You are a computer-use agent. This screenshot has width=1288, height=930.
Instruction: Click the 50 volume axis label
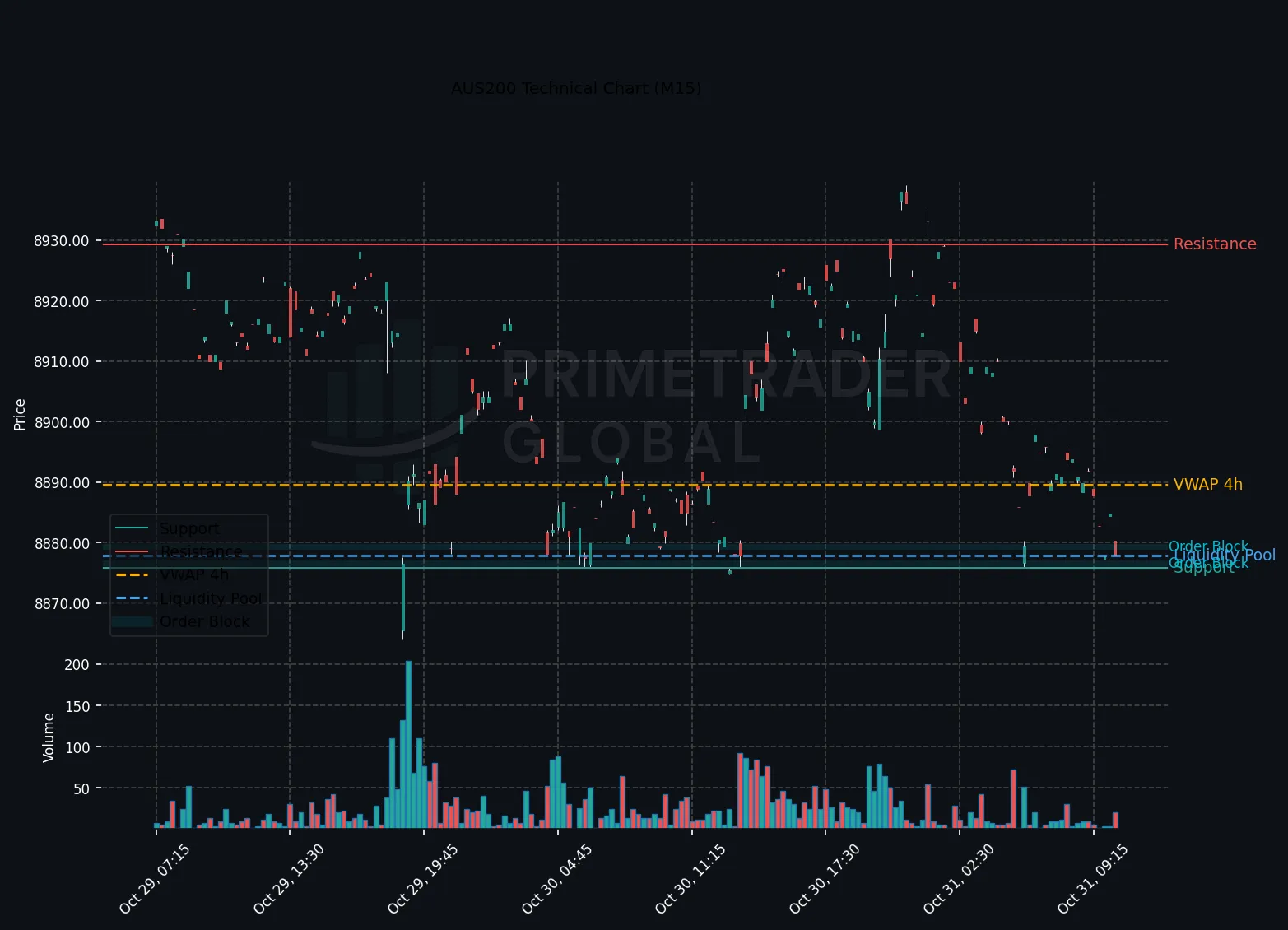pyautogui.click(x=81, y=788)
